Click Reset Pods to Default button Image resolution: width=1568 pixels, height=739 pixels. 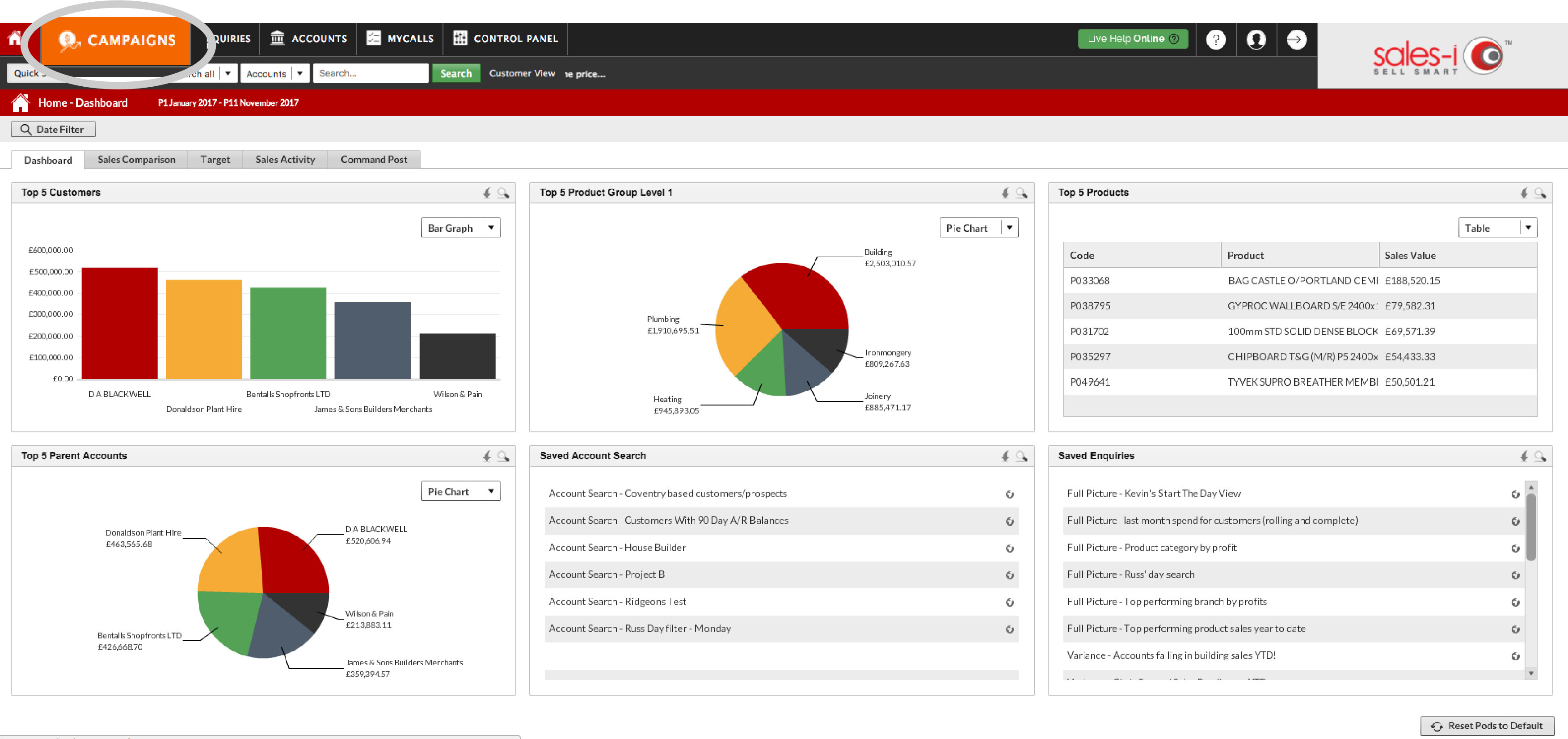pyautogui.click(x=1488, y=726)
